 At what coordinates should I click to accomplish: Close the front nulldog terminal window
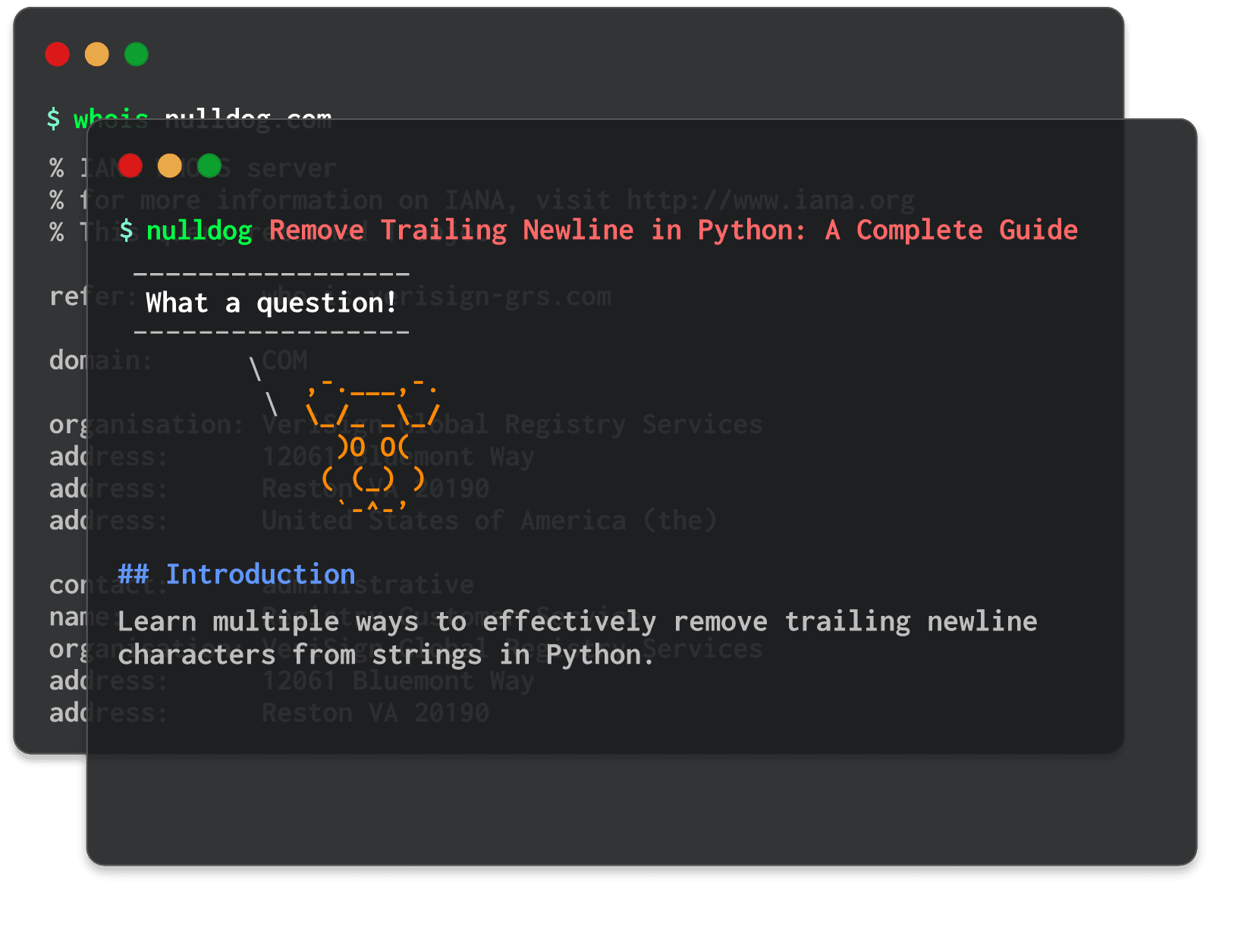click(130, 165)
